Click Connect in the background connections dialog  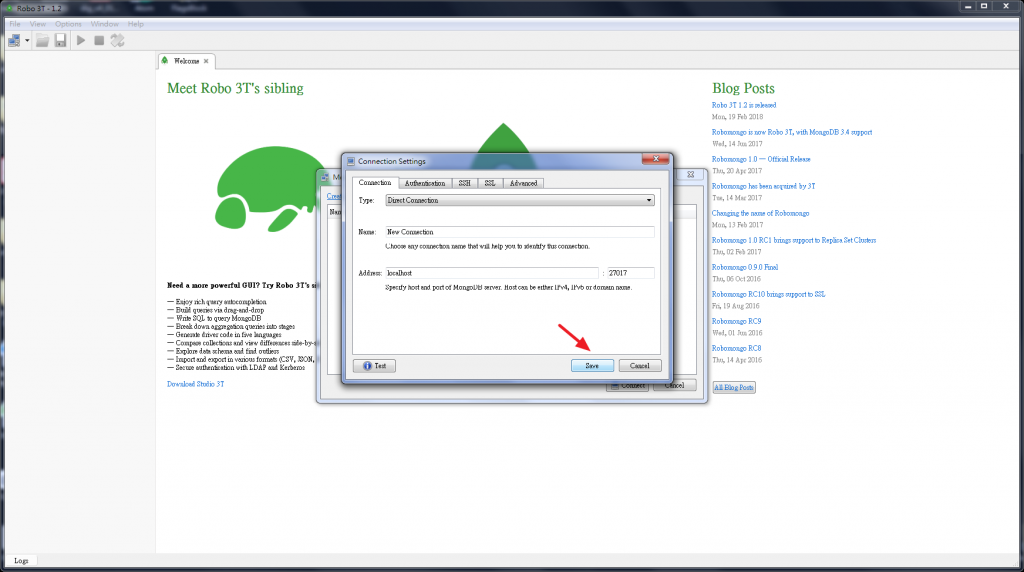628,386
